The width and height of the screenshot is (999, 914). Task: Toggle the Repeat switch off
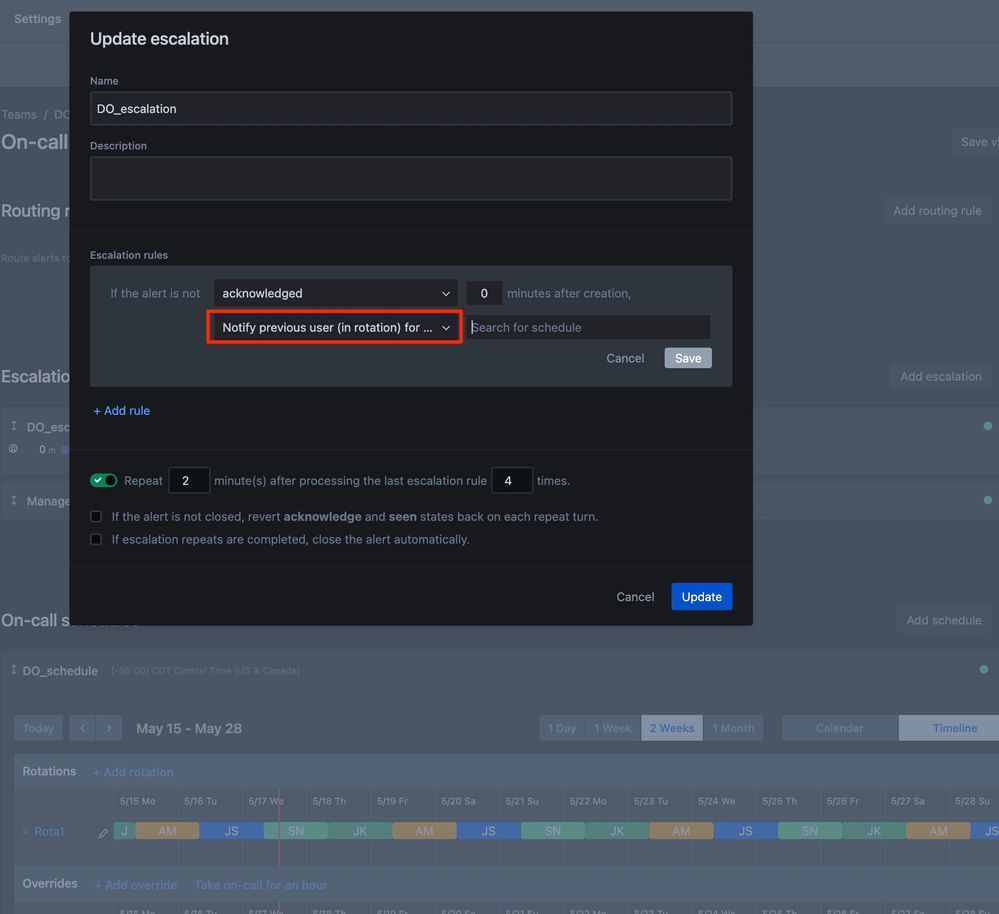point(103,480)
